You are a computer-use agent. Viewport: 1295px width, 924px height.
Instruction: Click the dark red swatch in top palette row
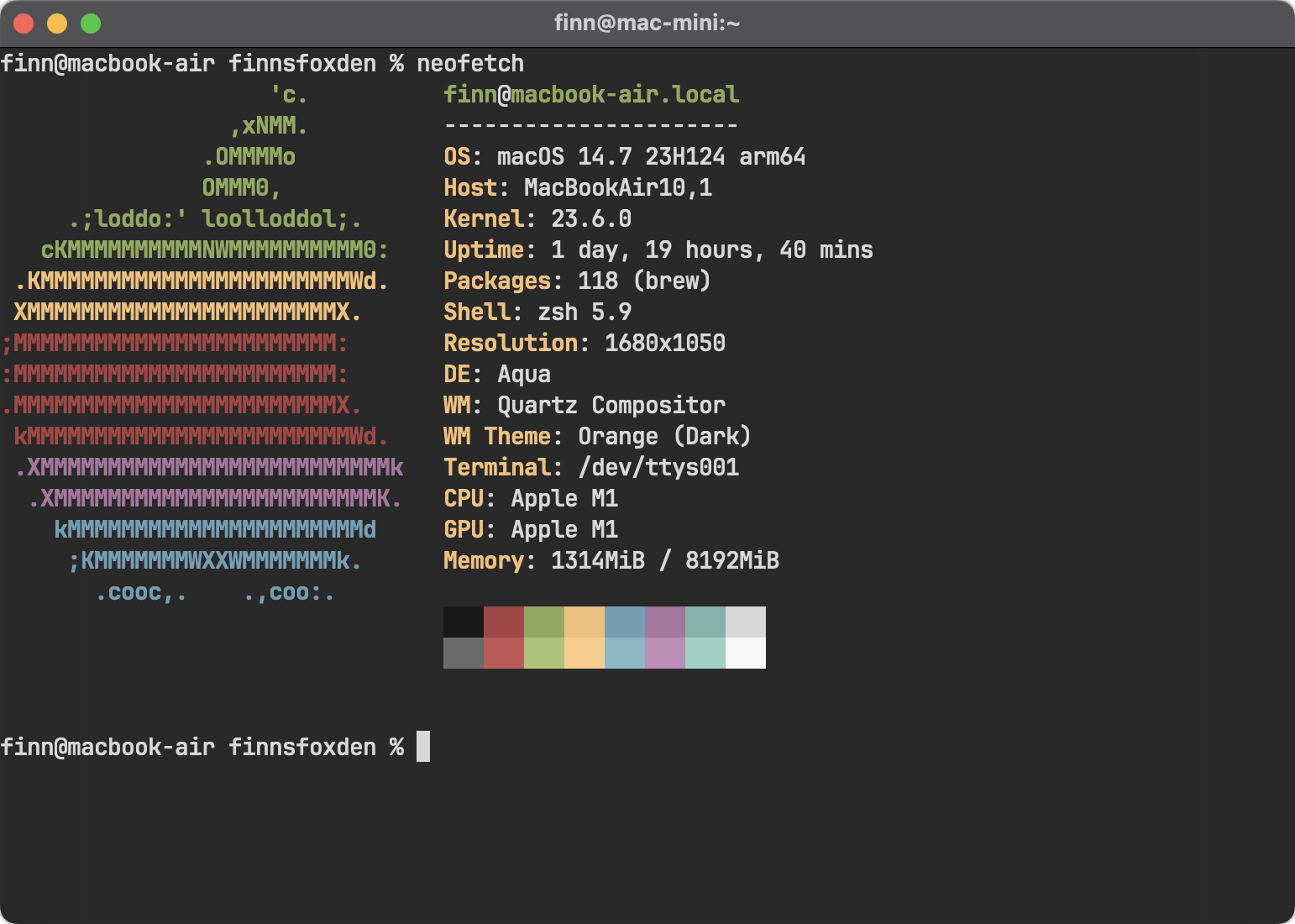[504, 622]
